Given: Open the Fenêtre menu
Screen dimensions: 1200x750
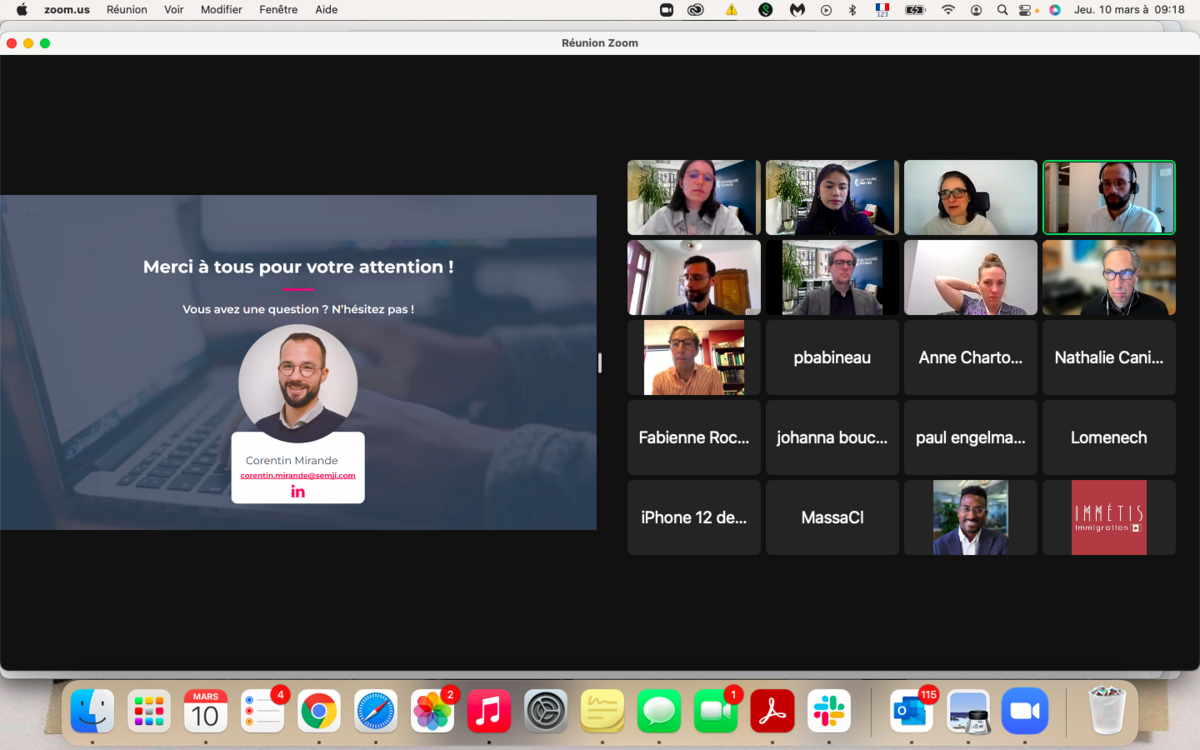Looking at the screenshot, I should [x=278, y=10].
